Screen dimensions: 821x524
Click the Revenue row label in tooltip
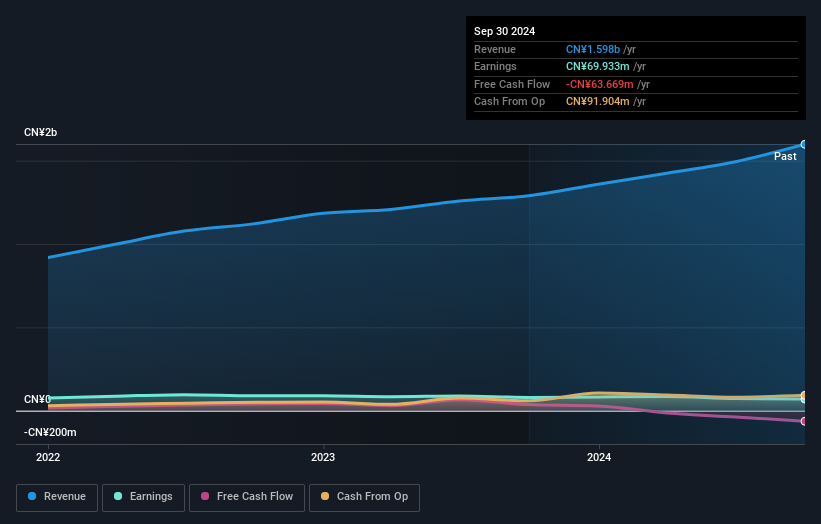[x=495, y=49]
